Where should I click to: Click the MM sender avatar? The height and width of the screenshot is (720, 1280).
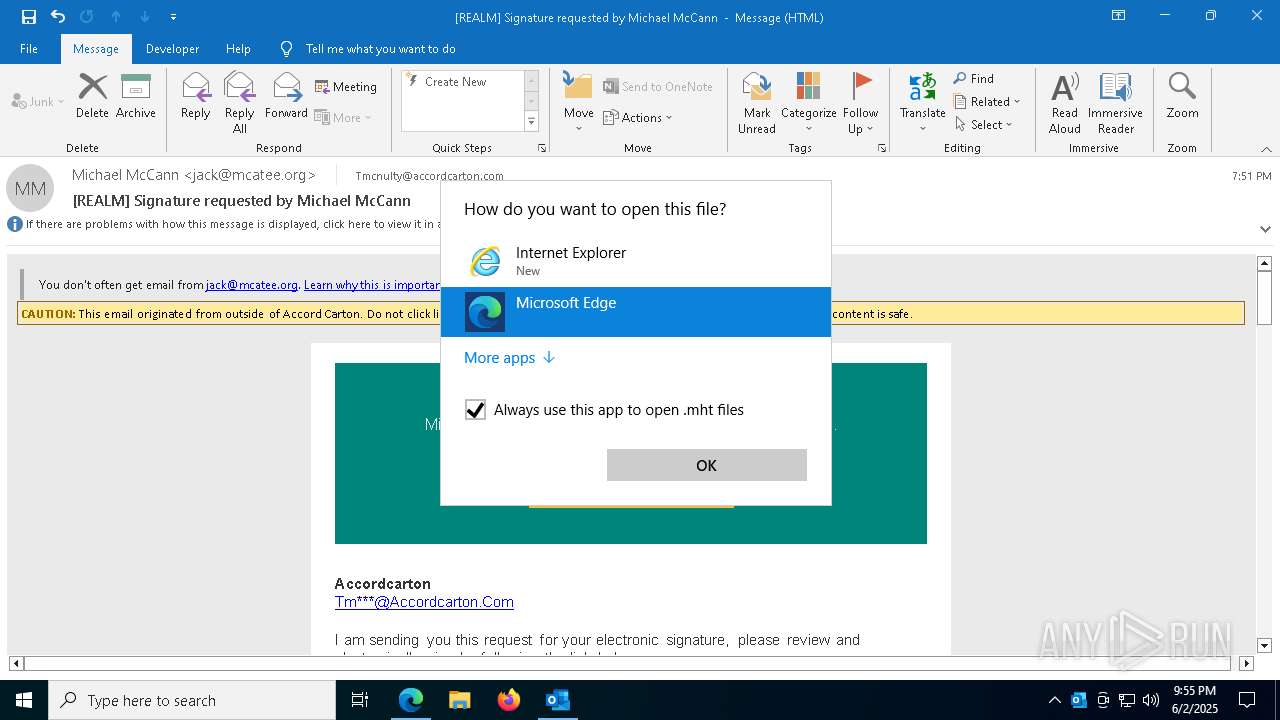pos(30,188)
